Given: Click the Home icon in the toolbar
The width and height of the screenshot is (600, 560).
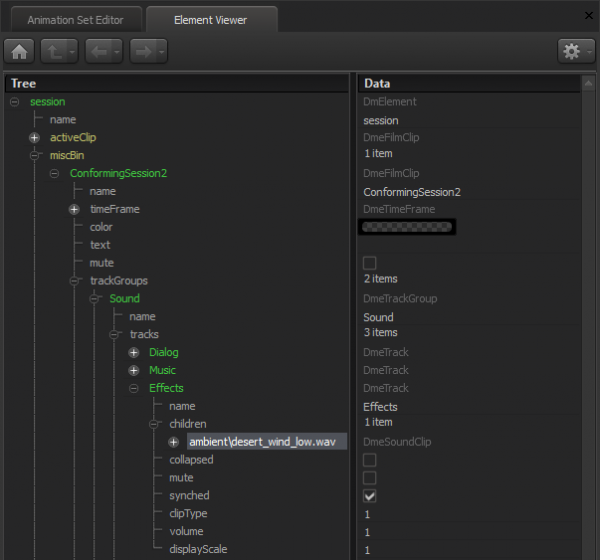Looking at the screenshot, I should point(20,51).
